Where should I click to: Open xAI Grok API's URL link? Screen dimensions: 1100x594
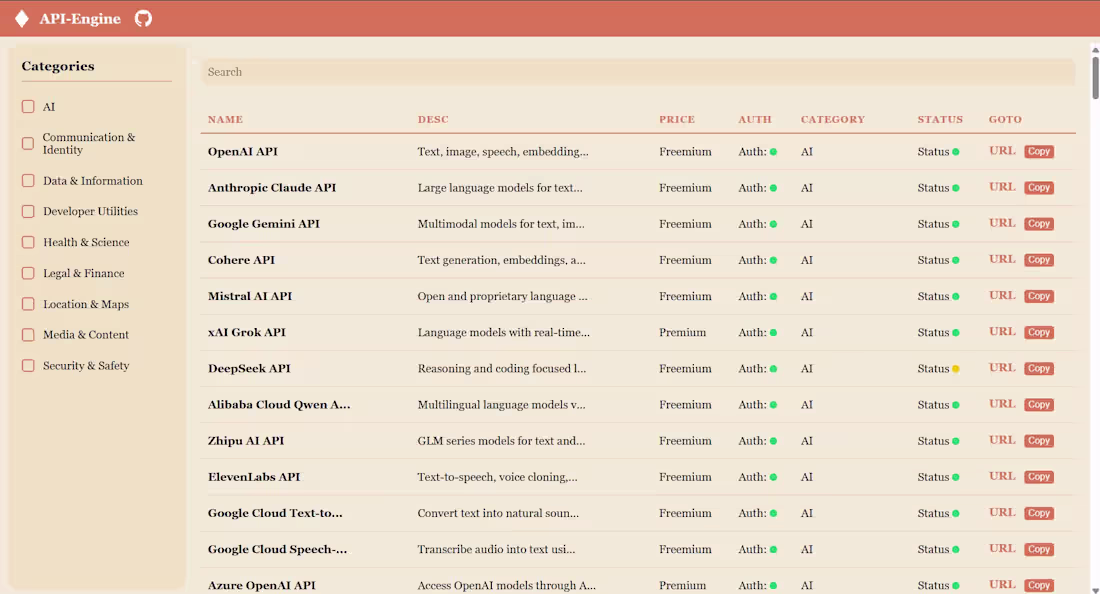(1002, 332)
